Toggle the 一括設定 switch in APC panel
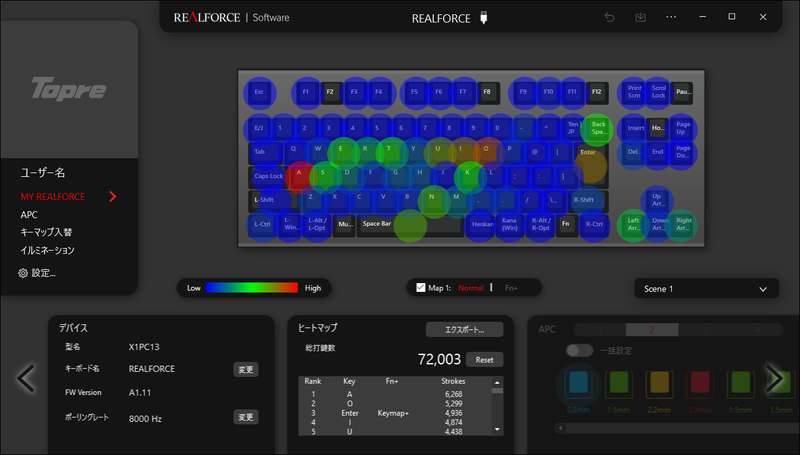The width and height of the screenshot is (800, 455). coord(579,350)
